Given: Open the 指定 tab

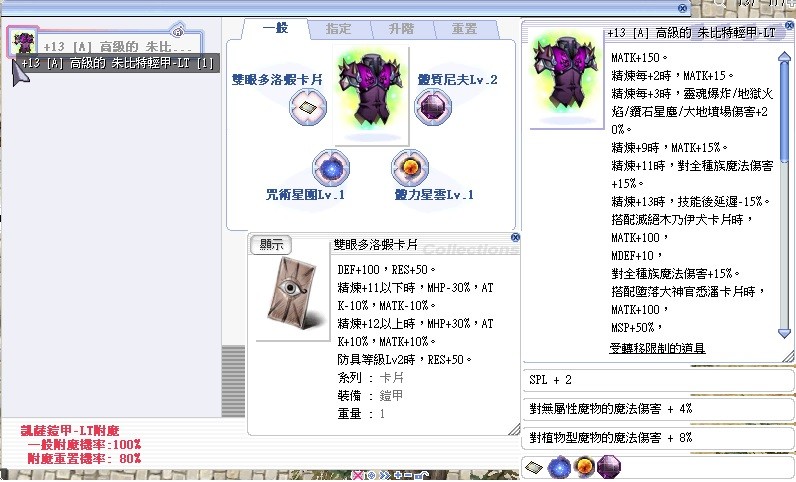Looking at the screenshot, I should click(x=339, y=29).
